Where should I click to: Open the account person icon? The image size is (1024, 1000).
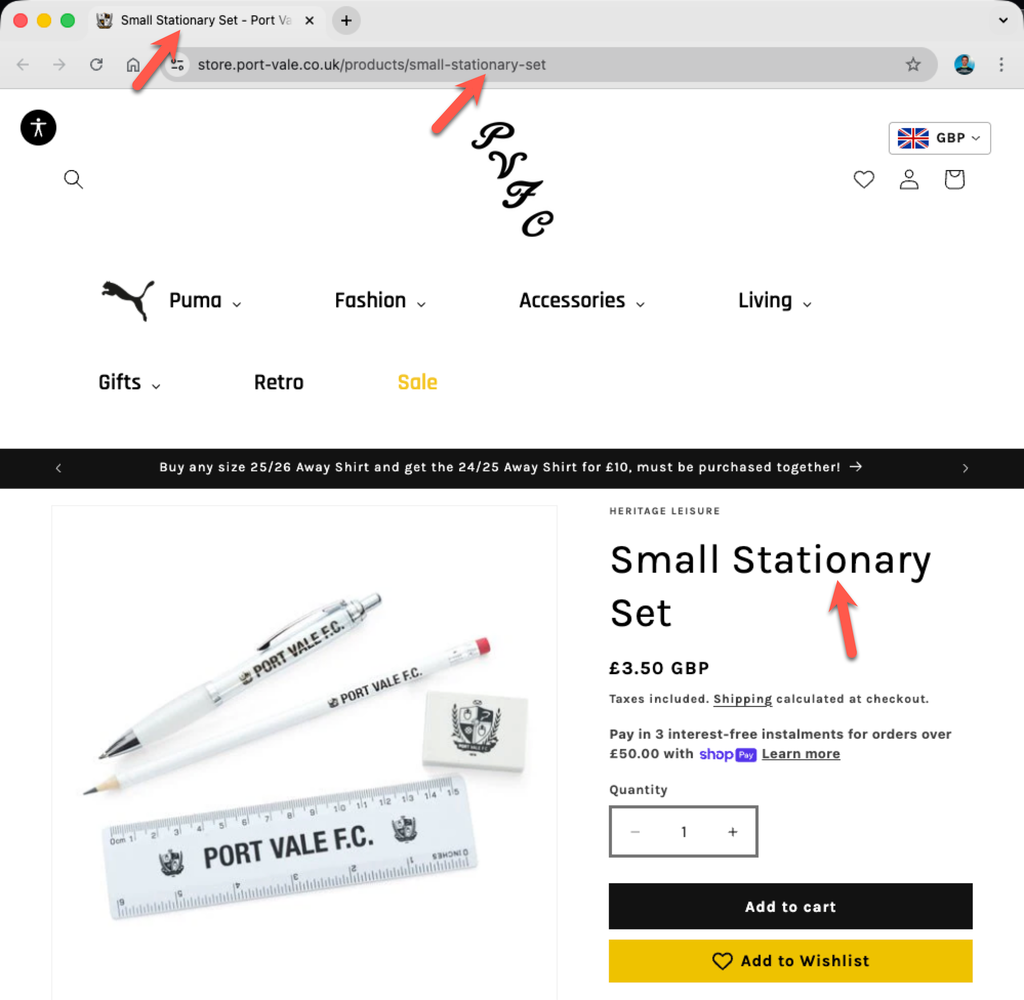(x=908, y=179)
